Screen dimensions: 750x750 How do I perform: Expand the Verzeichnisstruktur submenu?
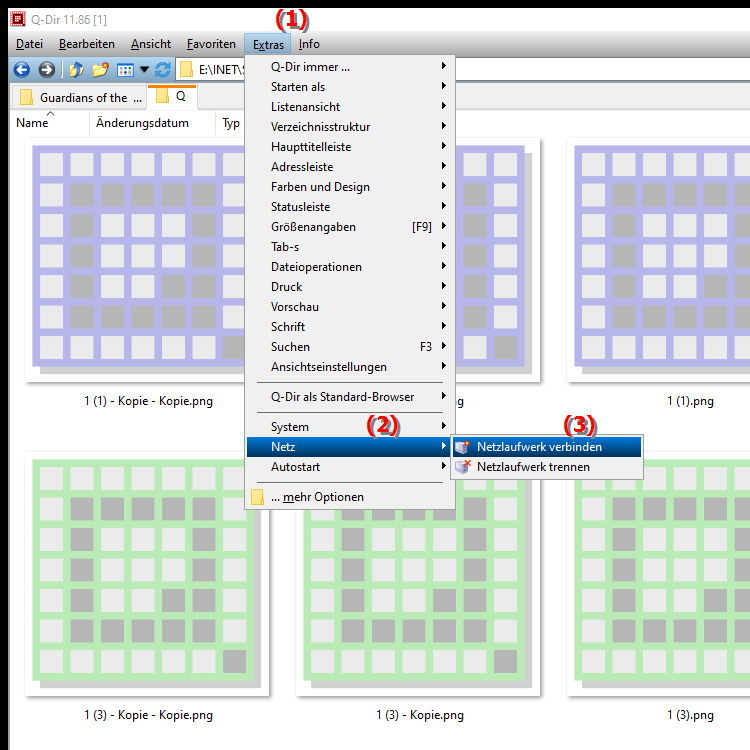click(x=350, y=127)
